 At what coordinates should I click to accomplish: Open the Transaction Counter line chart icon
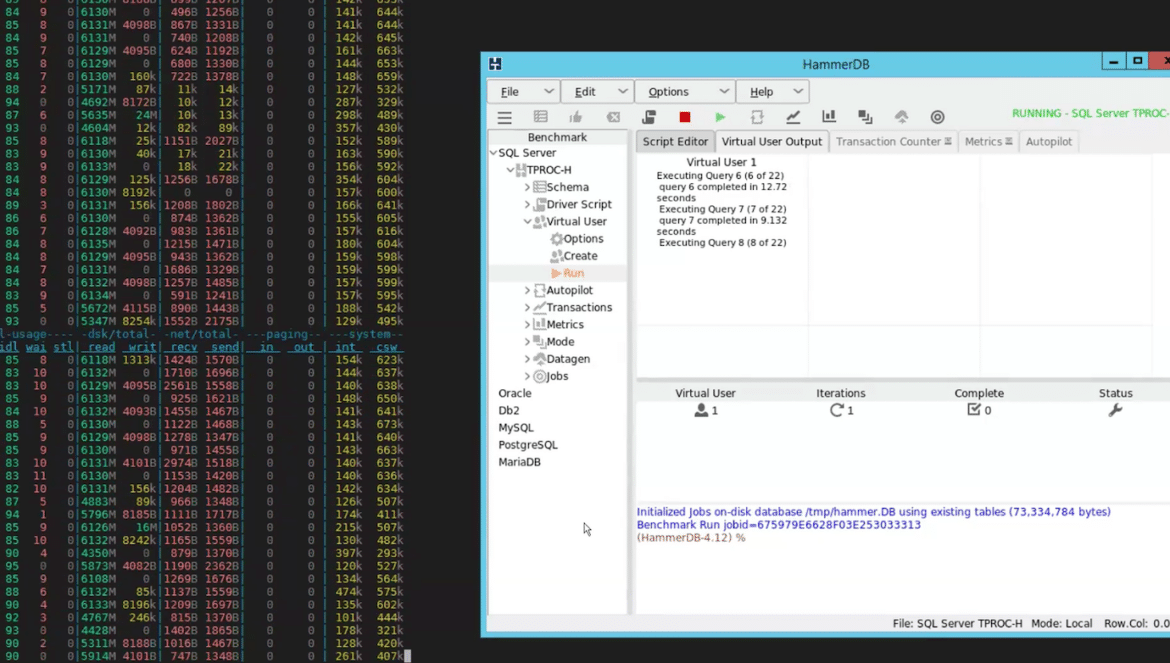pos(792,117)
